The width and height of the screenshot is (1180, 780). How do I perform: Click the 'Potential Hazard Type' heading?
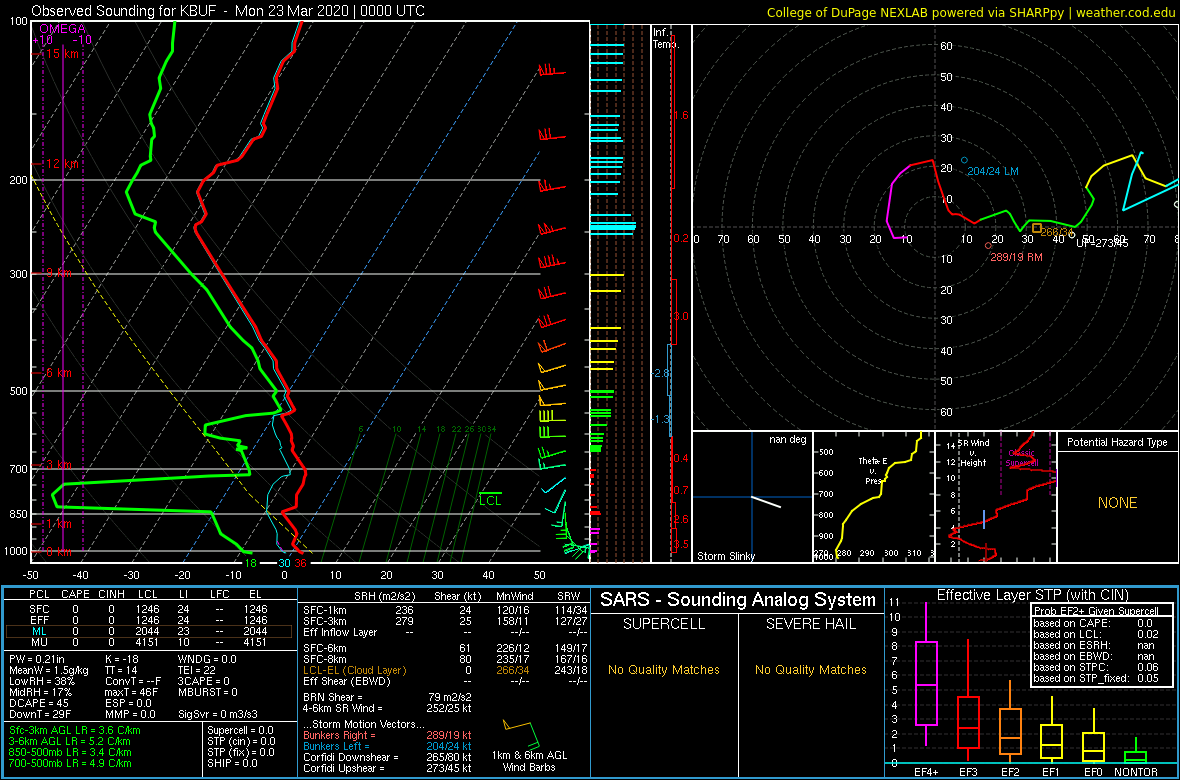point(1117,442)
